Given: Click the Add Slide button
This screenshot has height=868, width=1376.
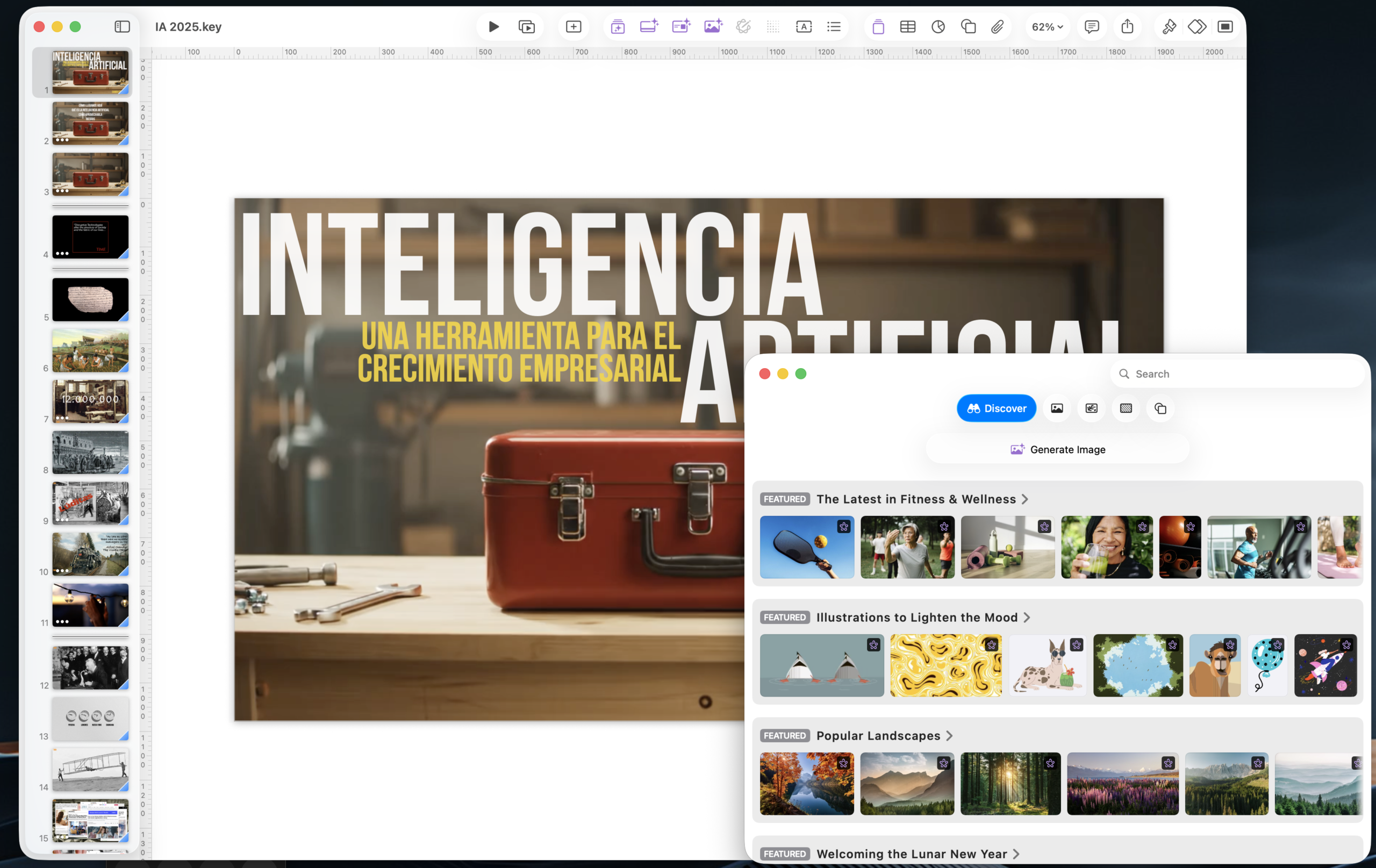Looking at the screenshot, I should click(573, 27).
